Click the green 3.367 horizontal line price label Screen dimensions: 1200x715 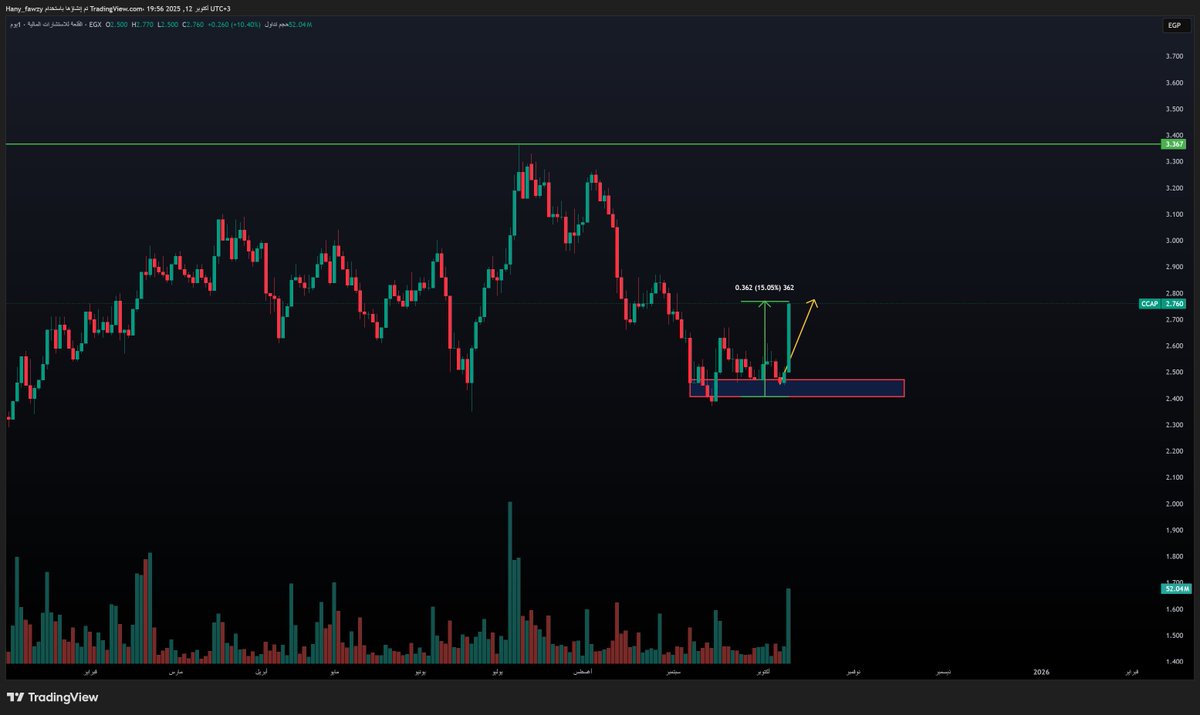click(1174, 145)
